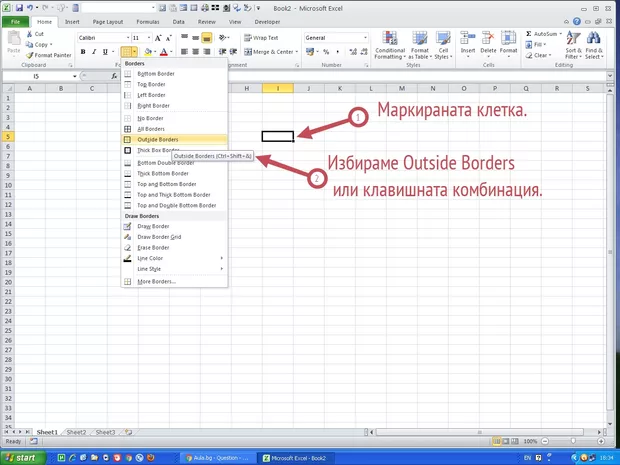The image size is (620, 465).
Task: Adjust the zoom slider in status bar
Action: point(575,441)
